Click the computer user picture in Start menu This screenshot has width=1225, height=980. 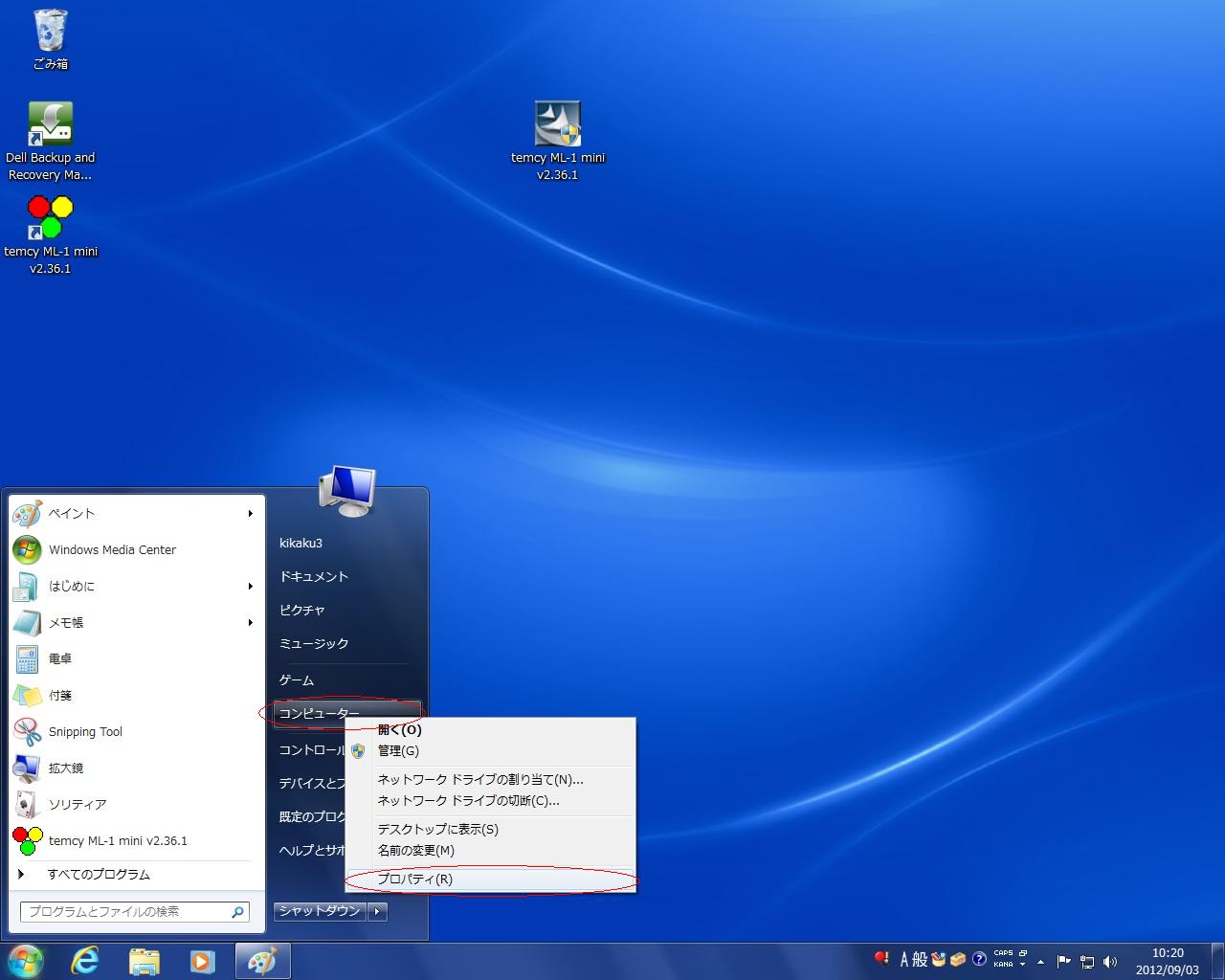pos(347,491)
